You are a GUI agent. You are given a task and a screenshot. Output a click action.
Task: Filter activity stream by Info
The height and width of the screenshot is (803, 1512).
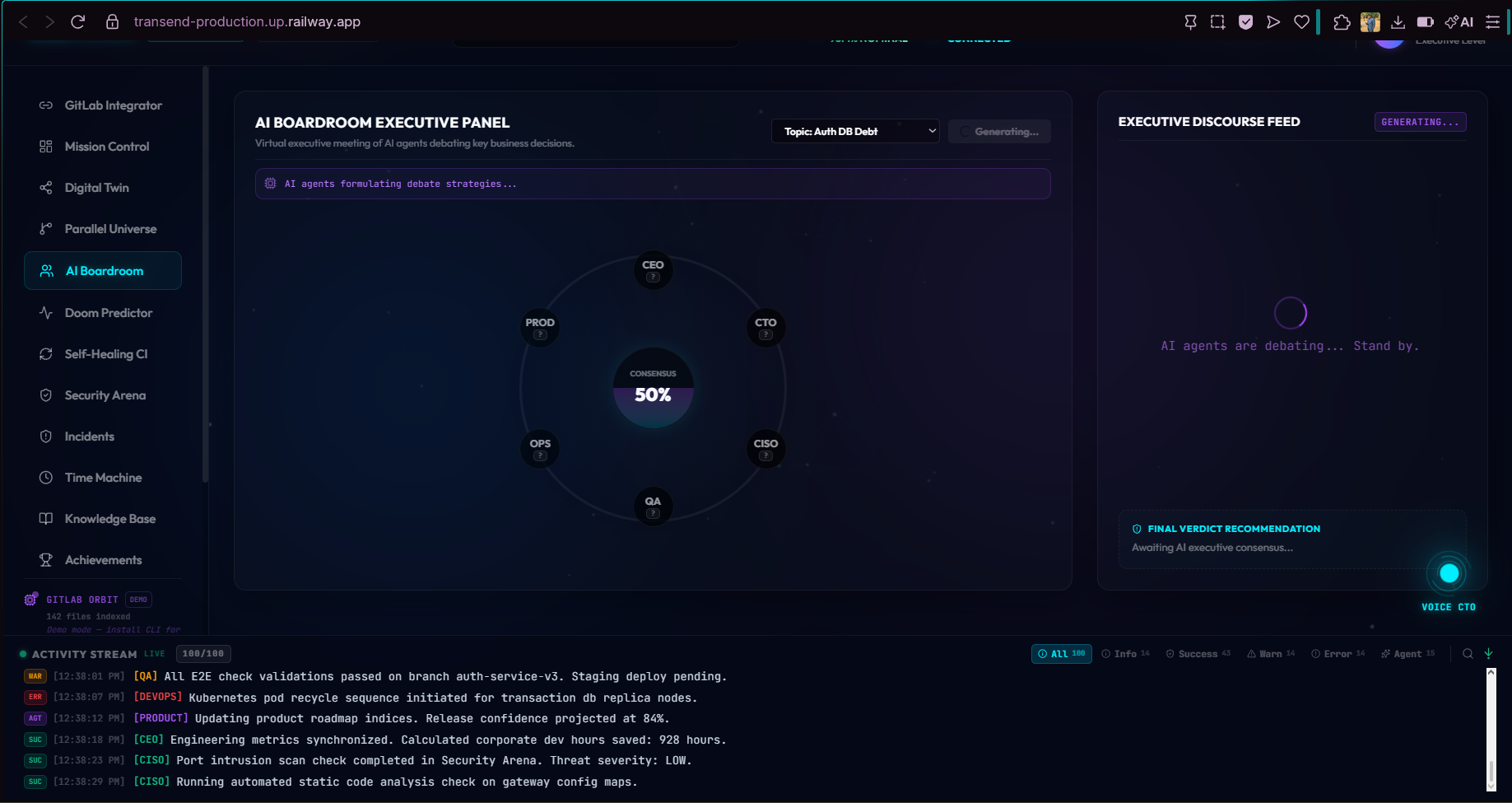click(x=1125, y=654)
